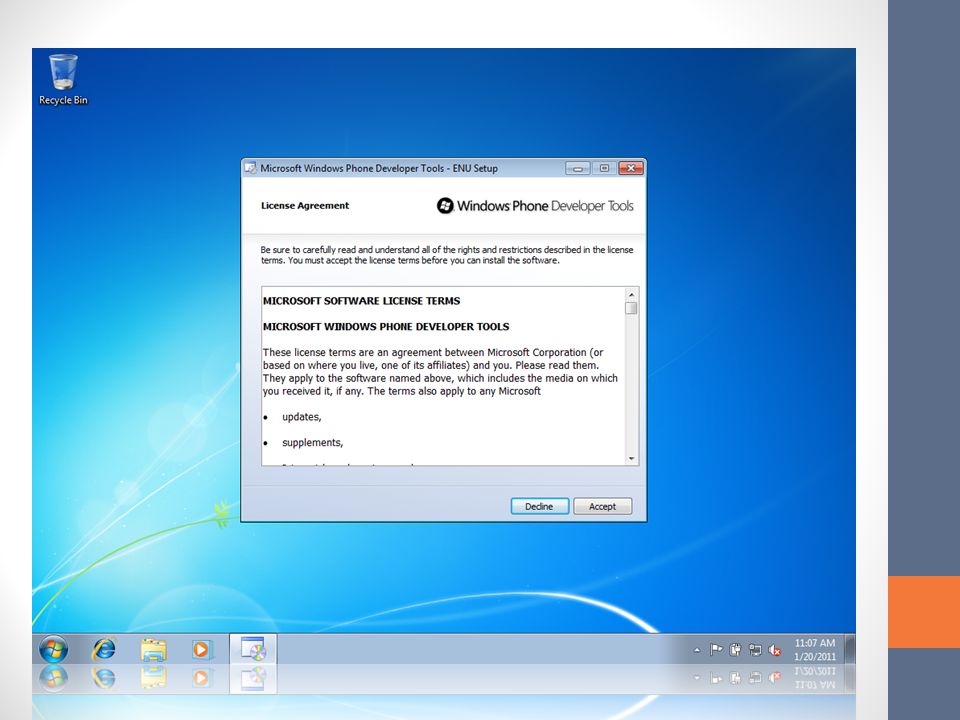Click the setup dialog title bar icon

[250, 168]
